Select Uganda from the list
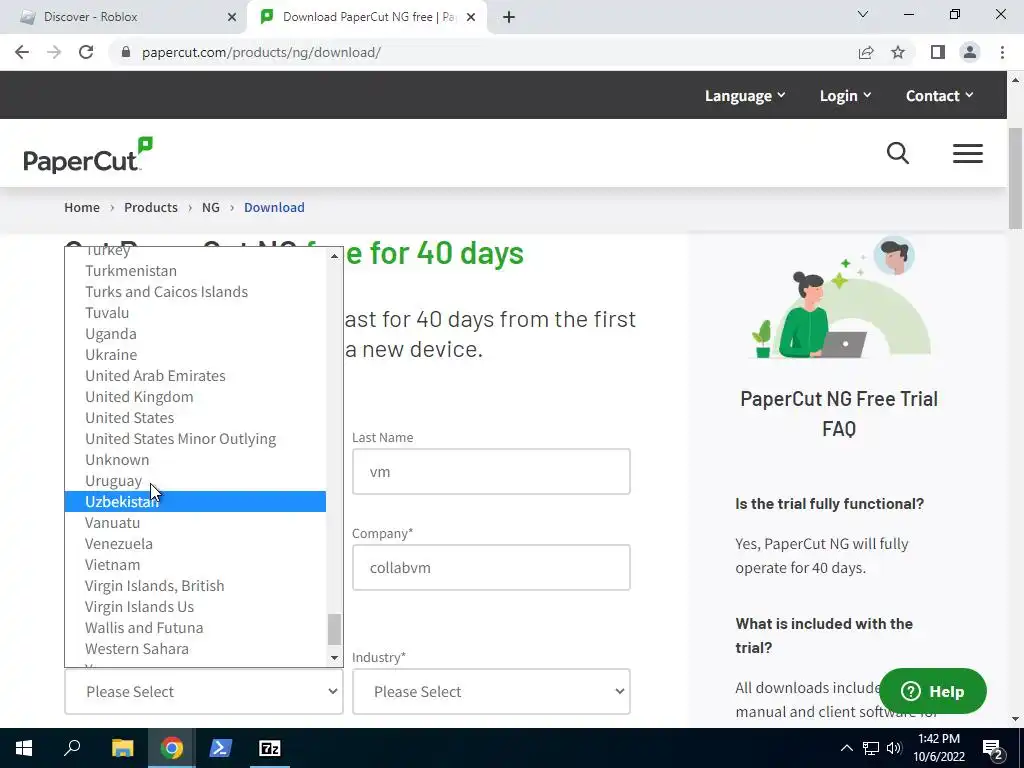Image resolution: width=1024 pixels, height=768 pixels. coord(195,334)
